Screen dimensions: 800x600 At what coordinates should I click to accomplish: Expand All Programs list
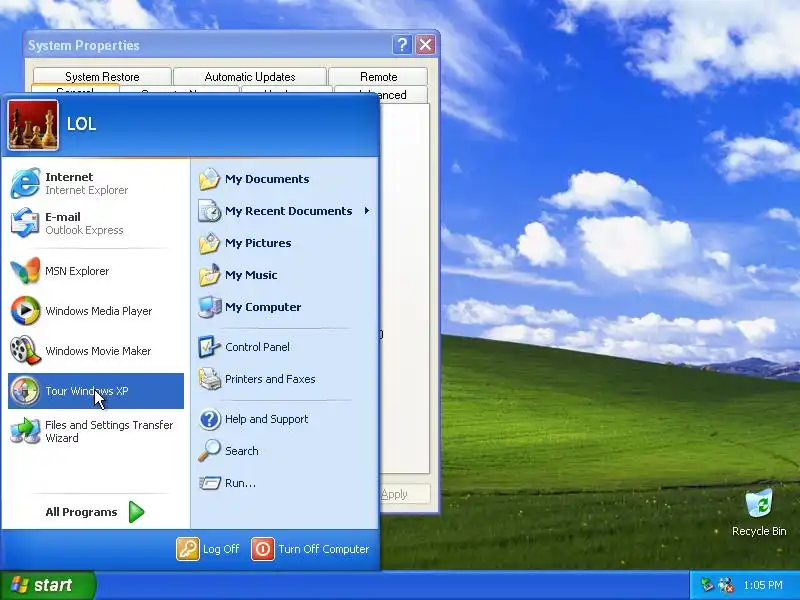point(96,512)
